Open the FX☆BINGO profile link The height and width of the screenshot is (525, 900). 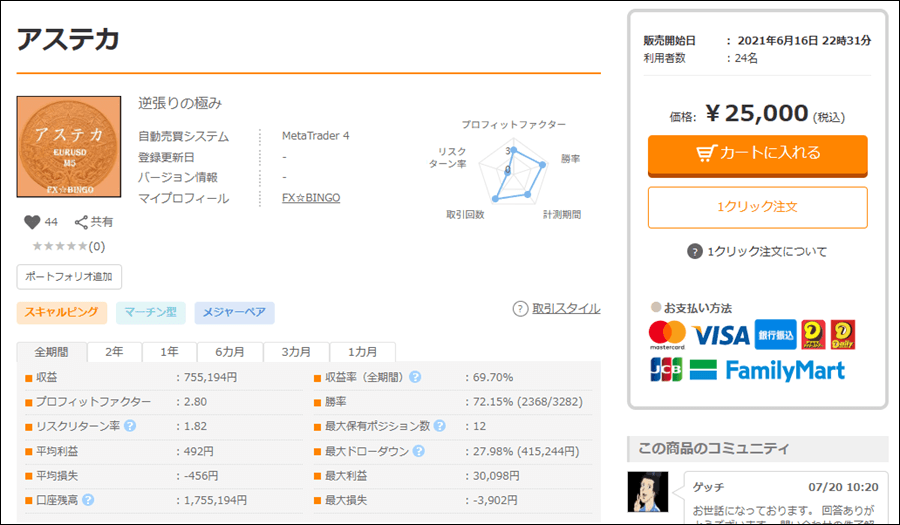point(311,198)
